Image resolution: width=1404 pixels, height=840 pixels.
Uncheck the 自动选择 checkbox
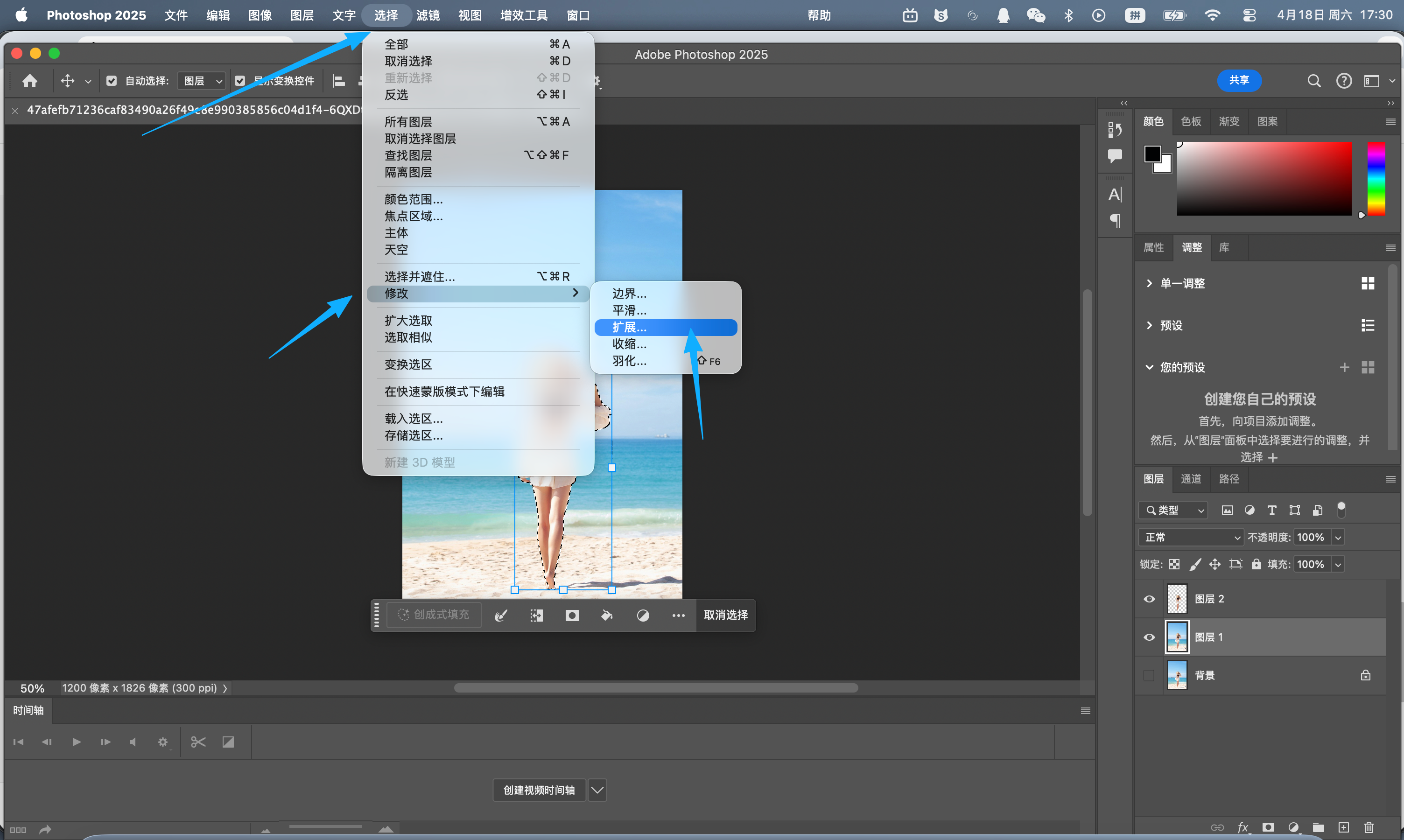click(x=112, y=81)
